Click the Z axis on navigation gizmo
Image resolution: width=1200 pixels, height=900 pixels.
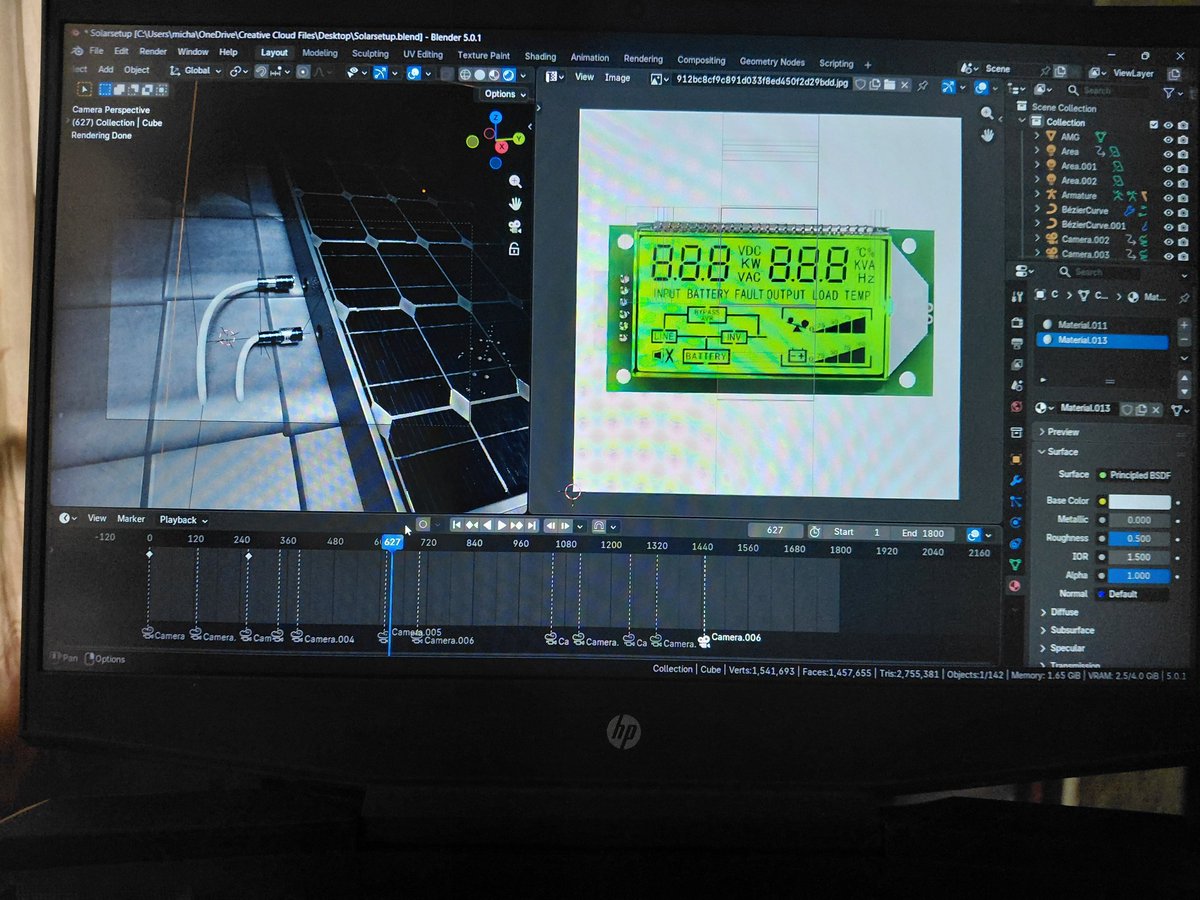click(494, 117)
